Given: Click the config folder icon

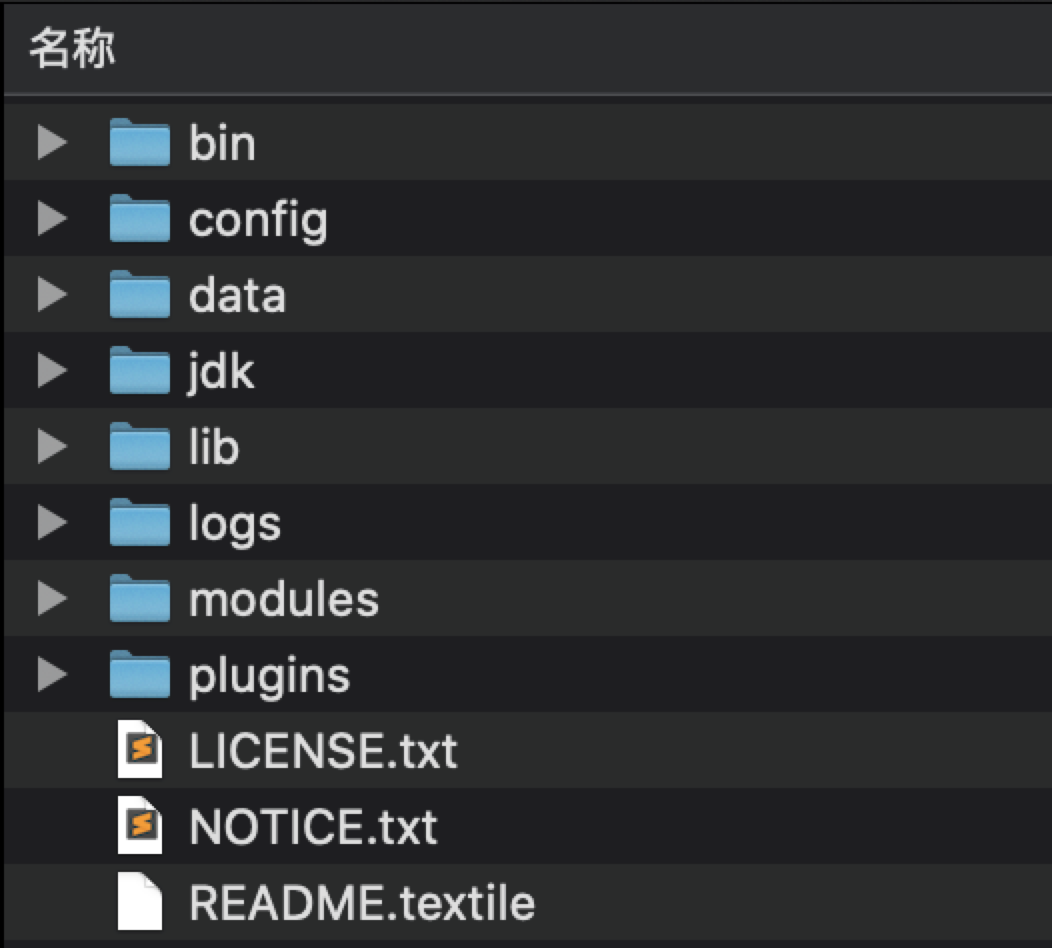Looking at the screenshot, I should click(139, 219).
